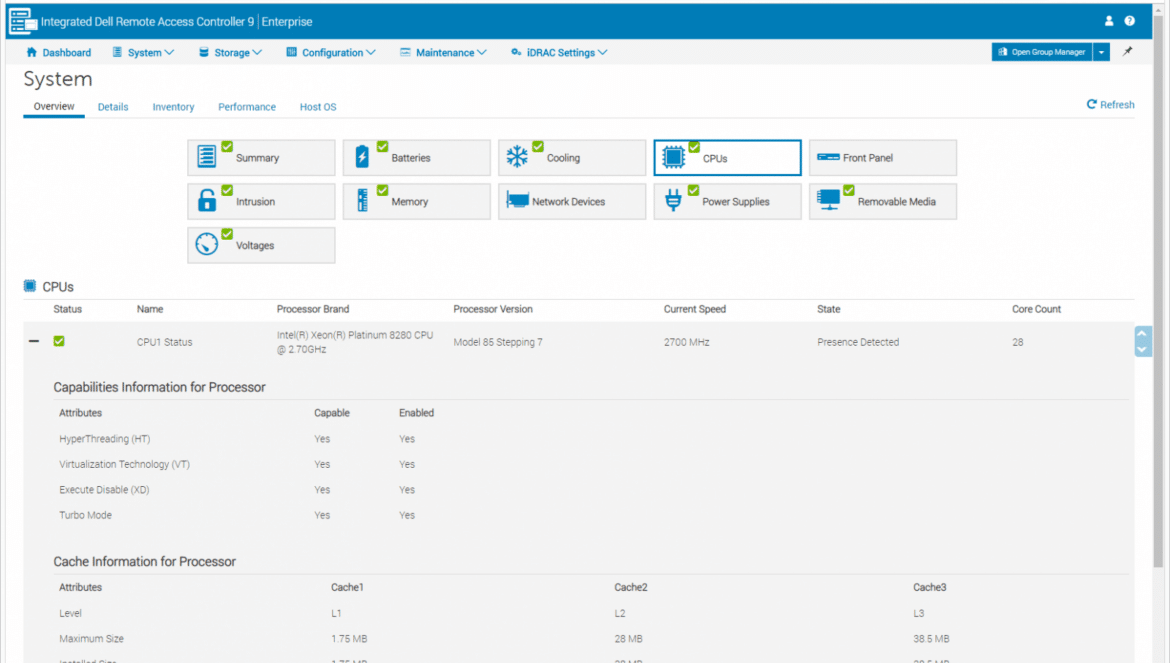1170x663 pixels.
Task: Switch to the Performance tab
Action: pyautogui.click(x=247, y=107)
